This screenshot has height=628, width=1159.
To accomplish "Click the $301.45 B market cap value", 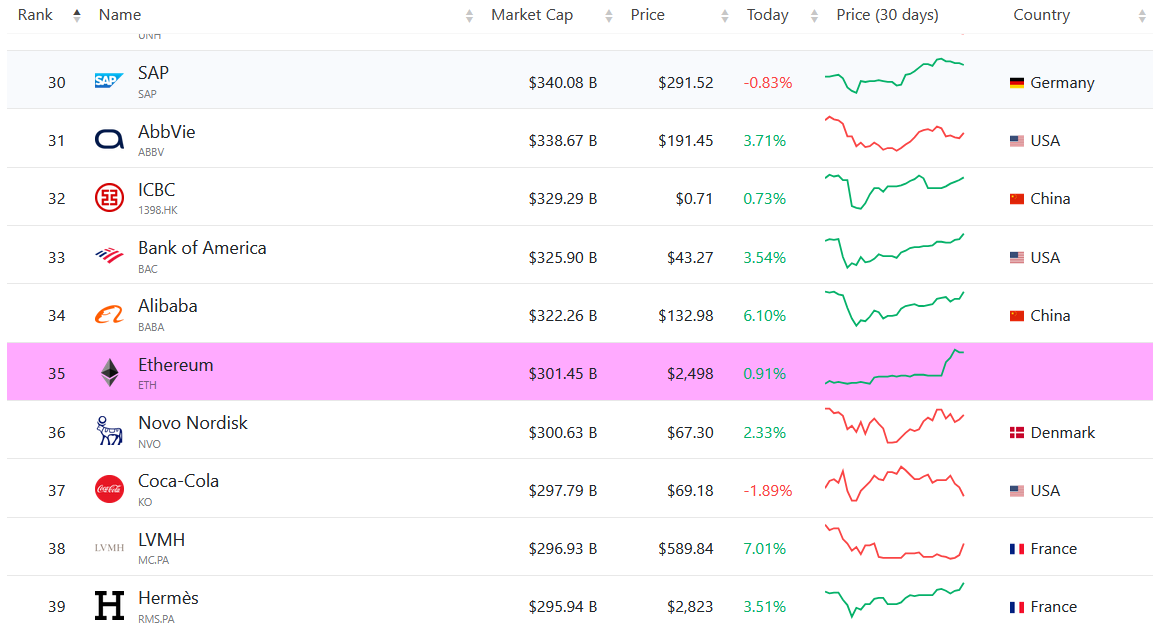I will coord(562,374).
